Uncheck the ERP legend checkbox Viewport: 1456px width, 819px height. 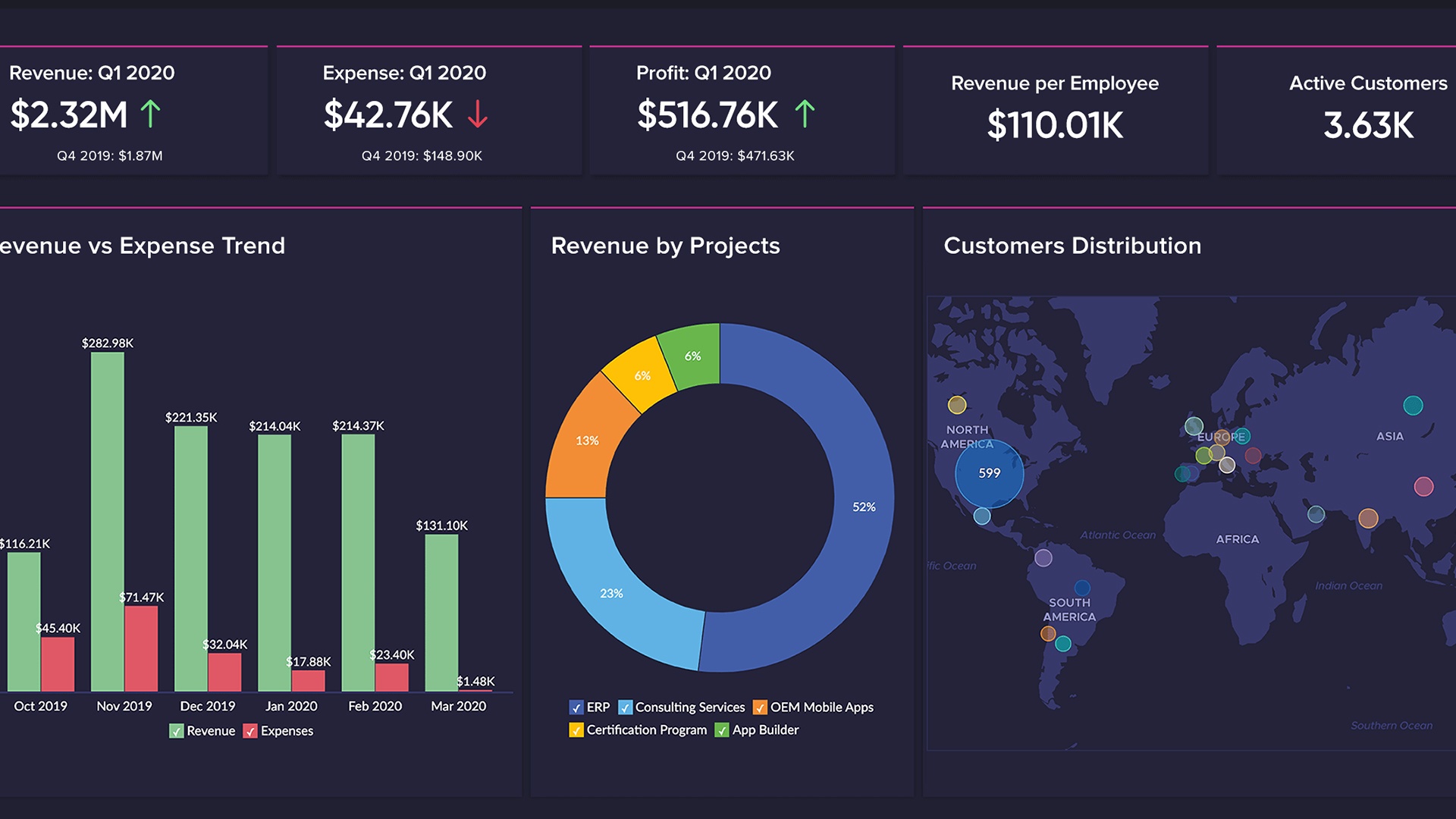pyautogui.click(x=576, y=708)
